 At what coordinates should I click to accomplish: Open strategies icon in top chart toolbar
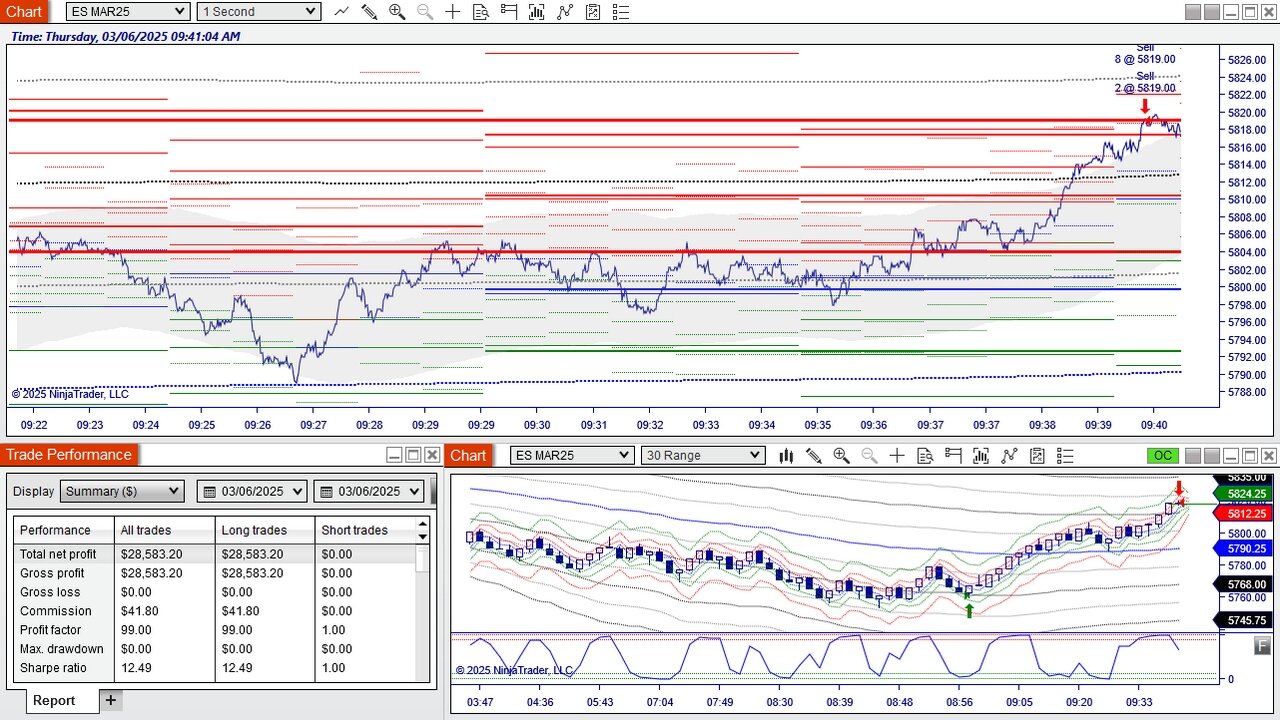tap(593, 12)
